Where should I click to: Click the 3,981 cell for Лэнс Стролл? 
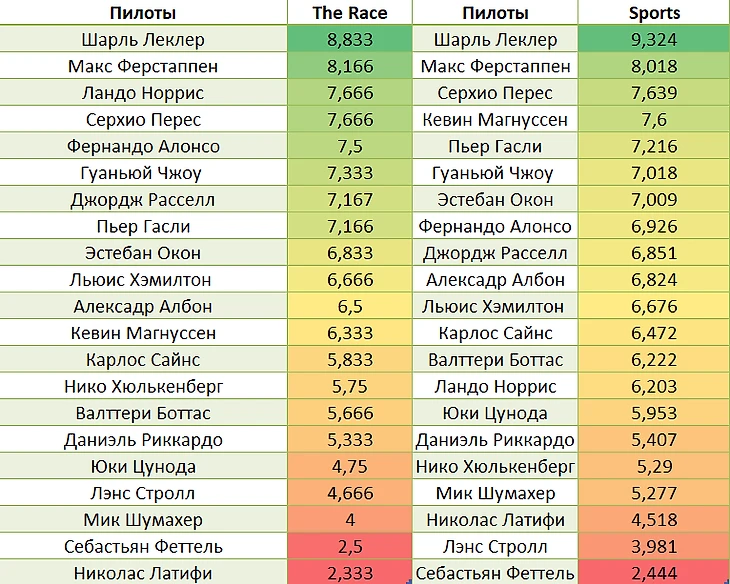tap(654, 546)
